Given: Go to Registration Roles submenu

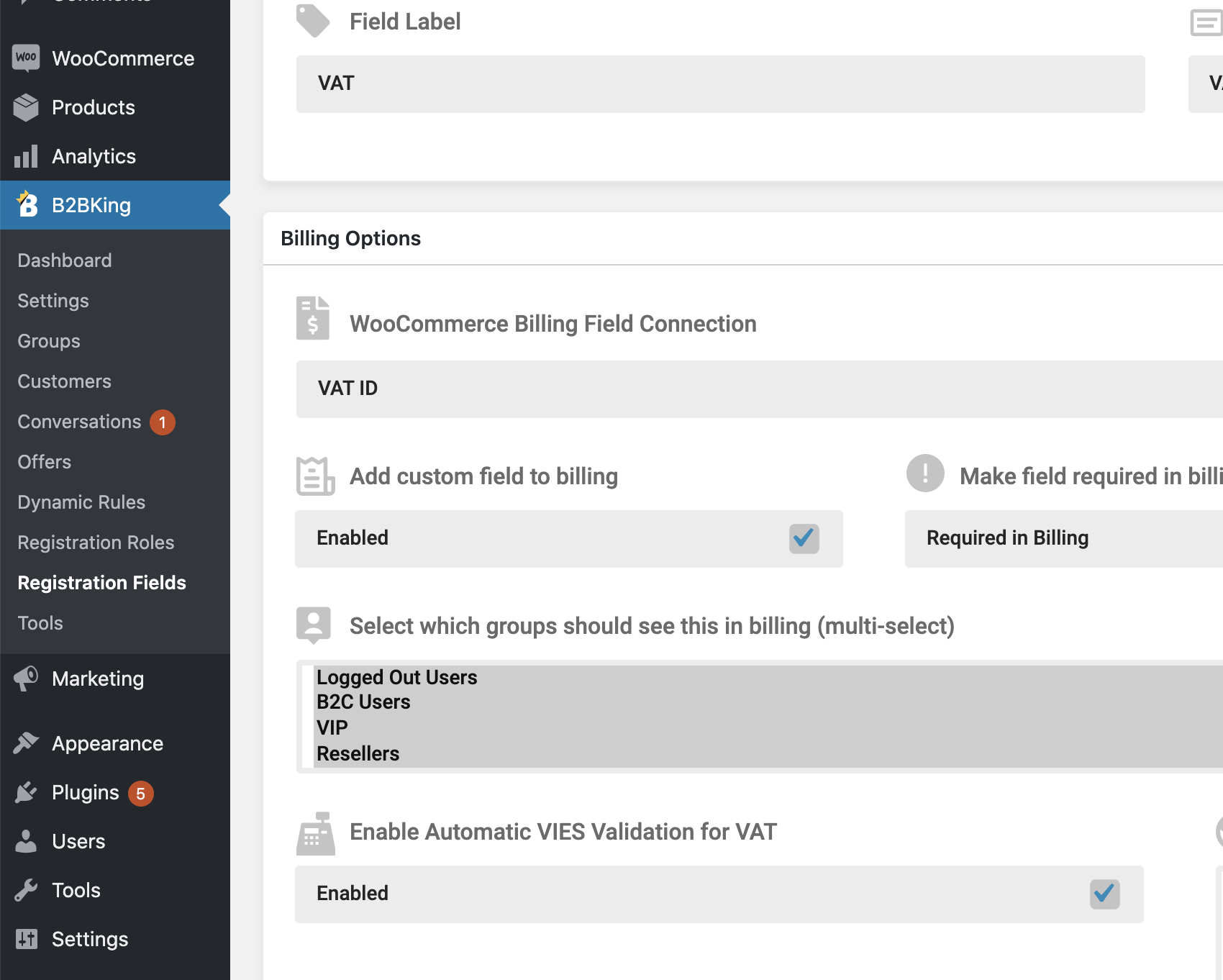Looking at the screenshot, I should [x=96, y=543].
